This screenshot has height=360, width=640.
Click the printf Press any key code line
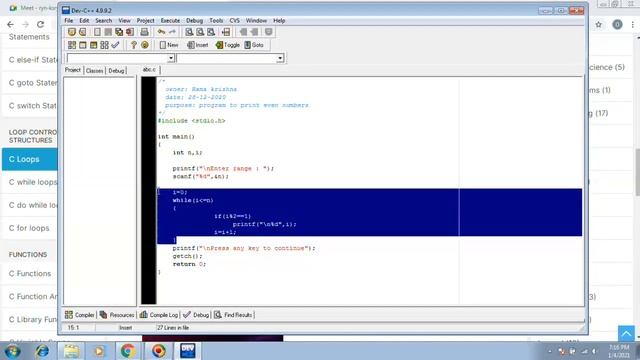pyautogui.click(x=244, y=248)
